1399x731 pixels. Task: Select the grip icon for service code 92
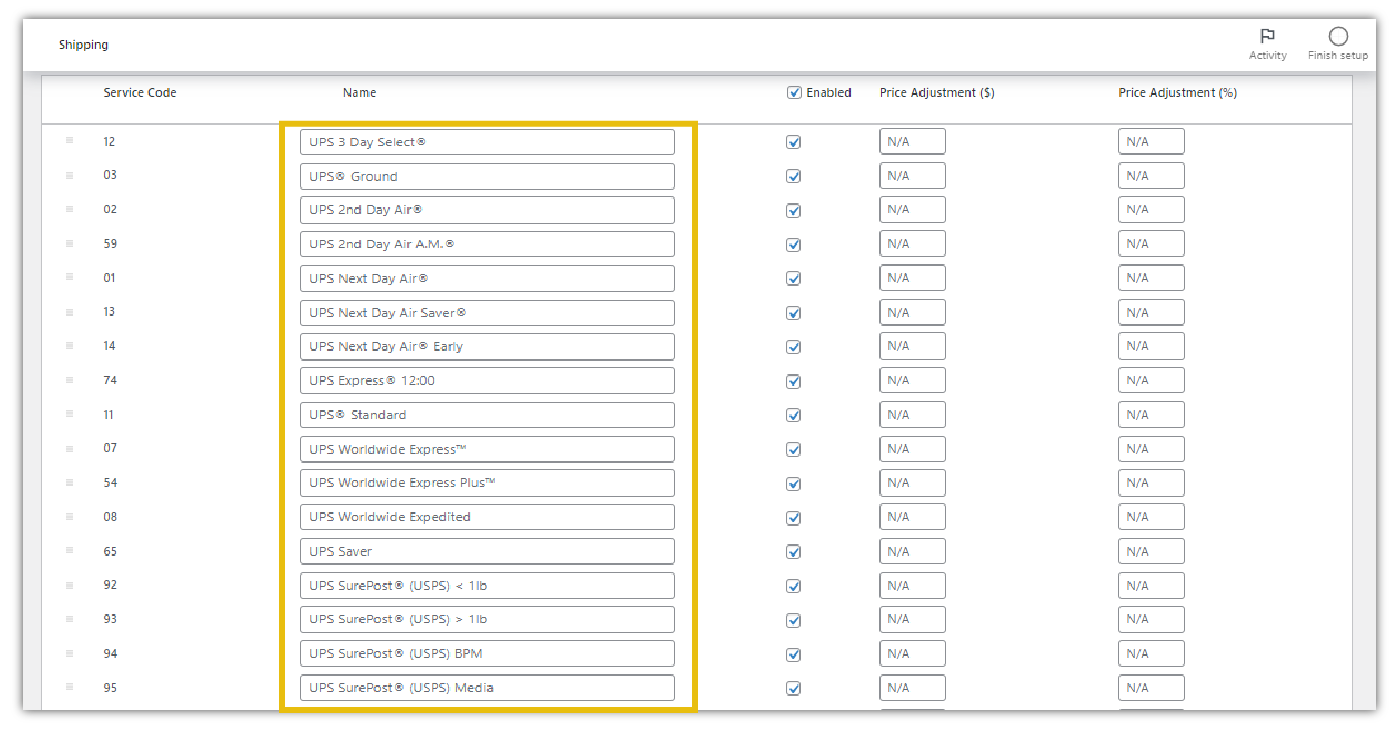pyautogui.click(x=69, y=584)
